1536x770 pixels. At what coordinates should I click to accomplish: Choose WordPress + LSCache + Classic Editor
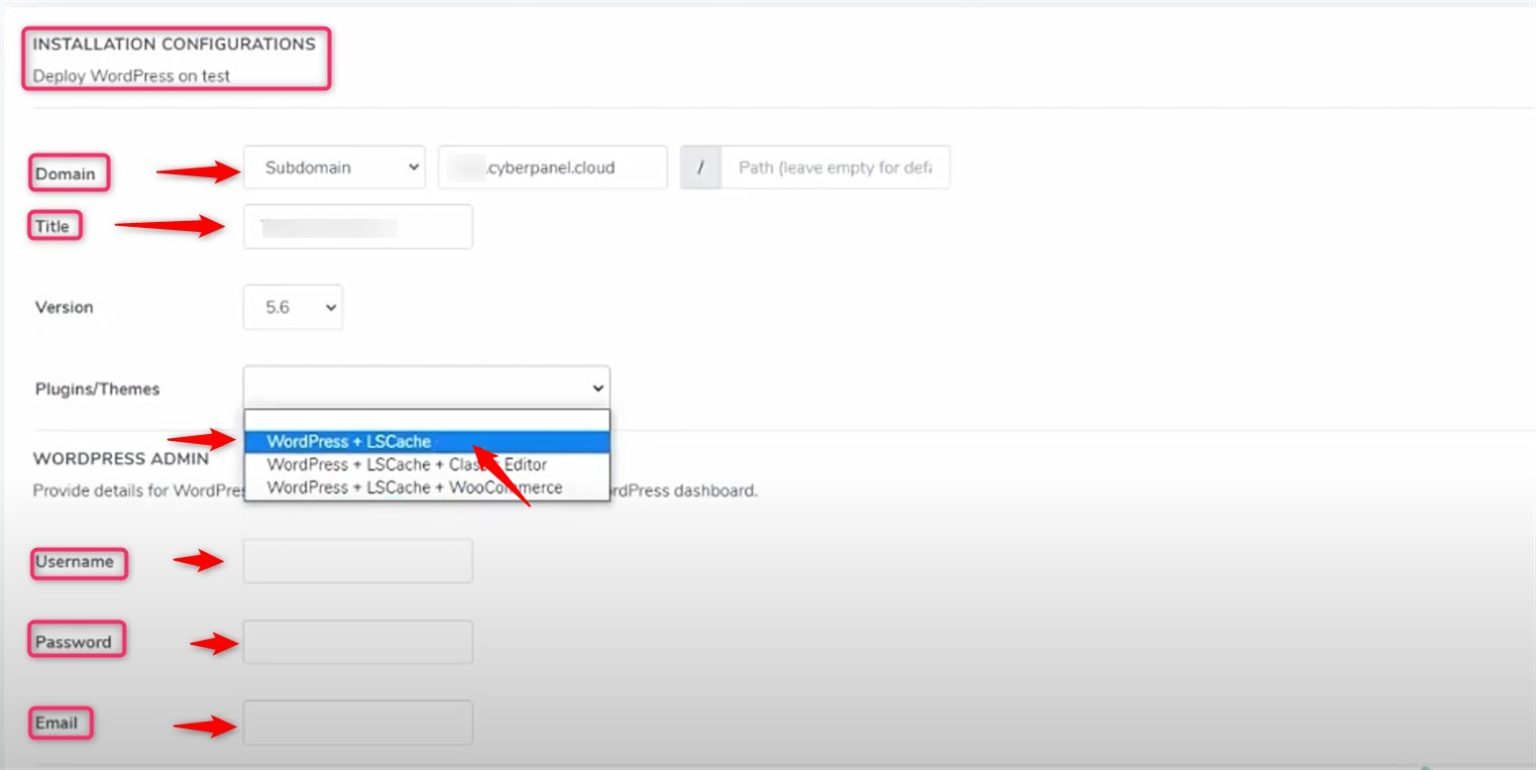tap(405, 464)
